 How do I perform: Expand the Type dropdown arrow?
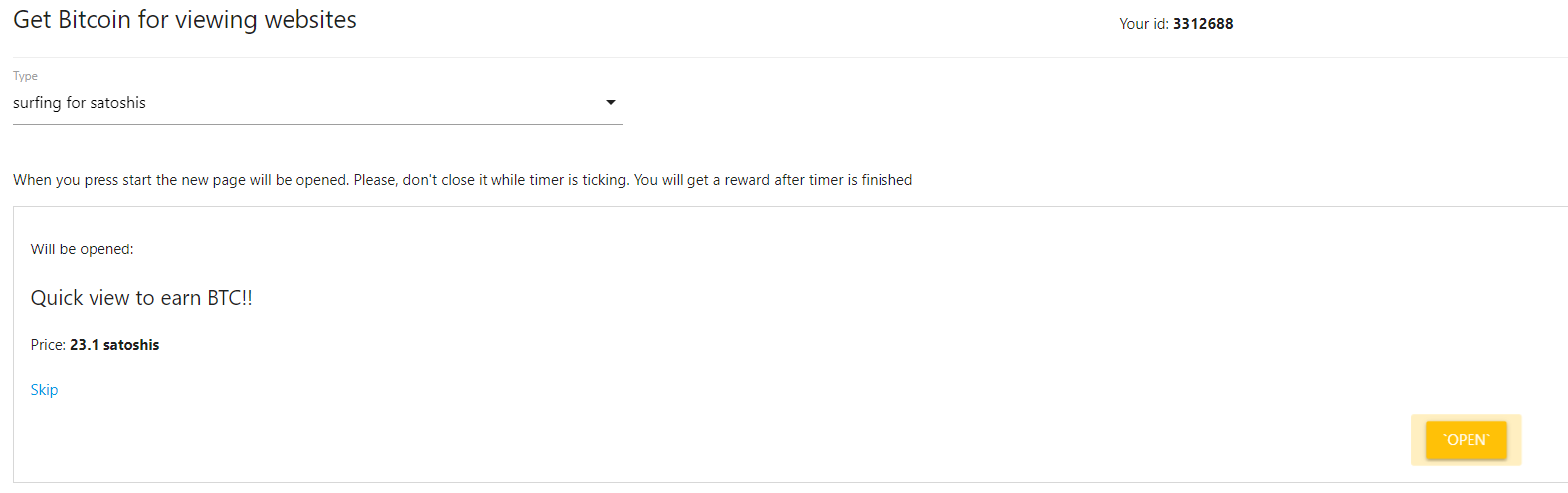pyautogui.click(x=611, y=102)
